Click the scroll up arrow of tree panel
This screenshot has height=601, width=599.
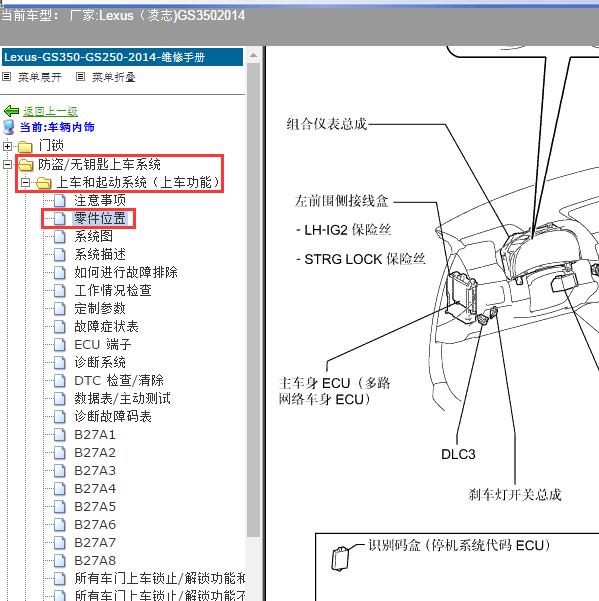(253, 56)
